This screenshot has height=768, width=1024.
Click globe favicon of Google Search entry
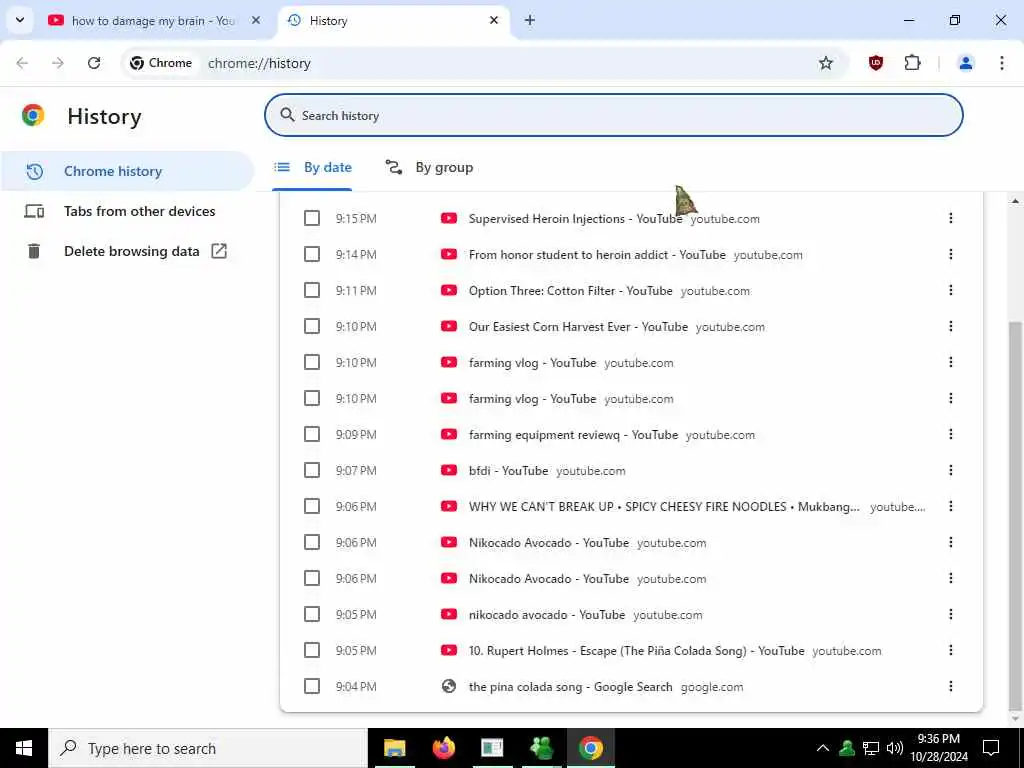(449, 686)
